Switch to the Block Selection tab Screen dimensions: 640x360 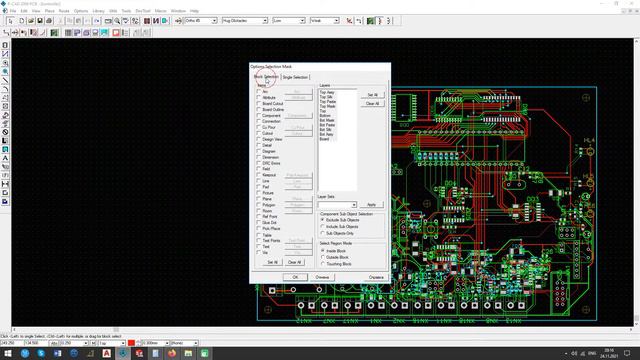click(x=266, y=77)
